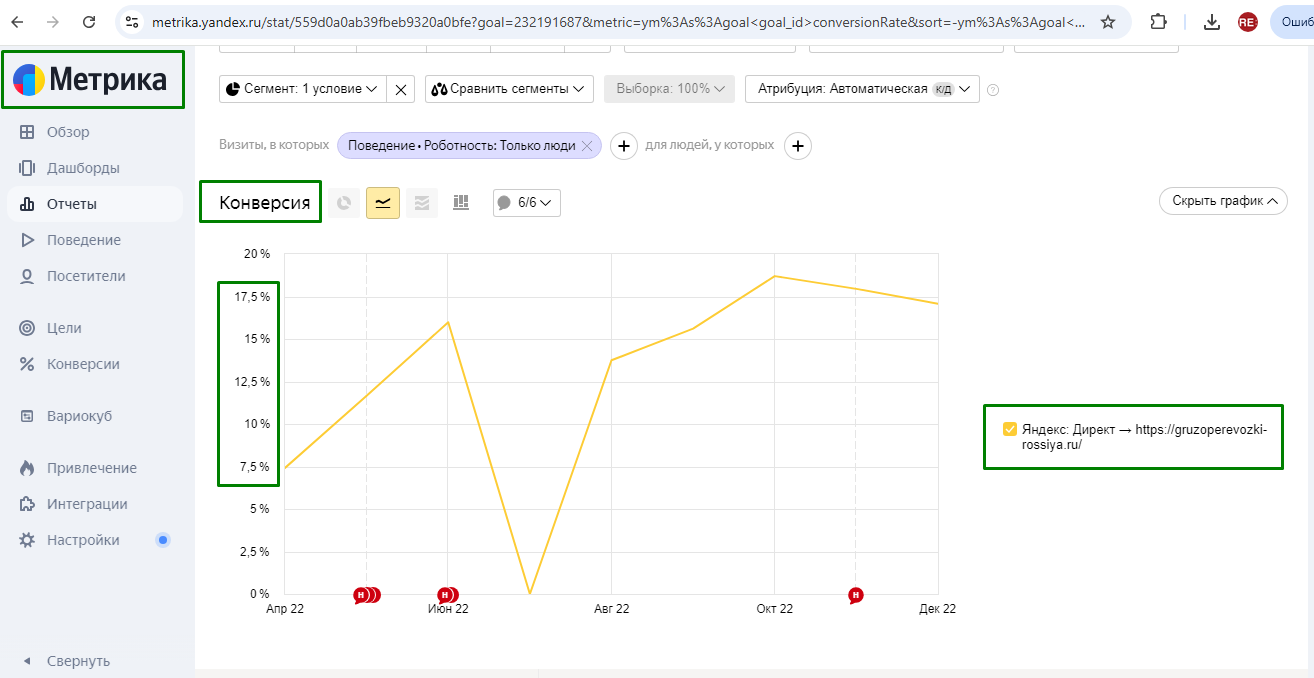
Task: Remove the Роботность: Только люди filter chip
Action: (x=587, y=146)
